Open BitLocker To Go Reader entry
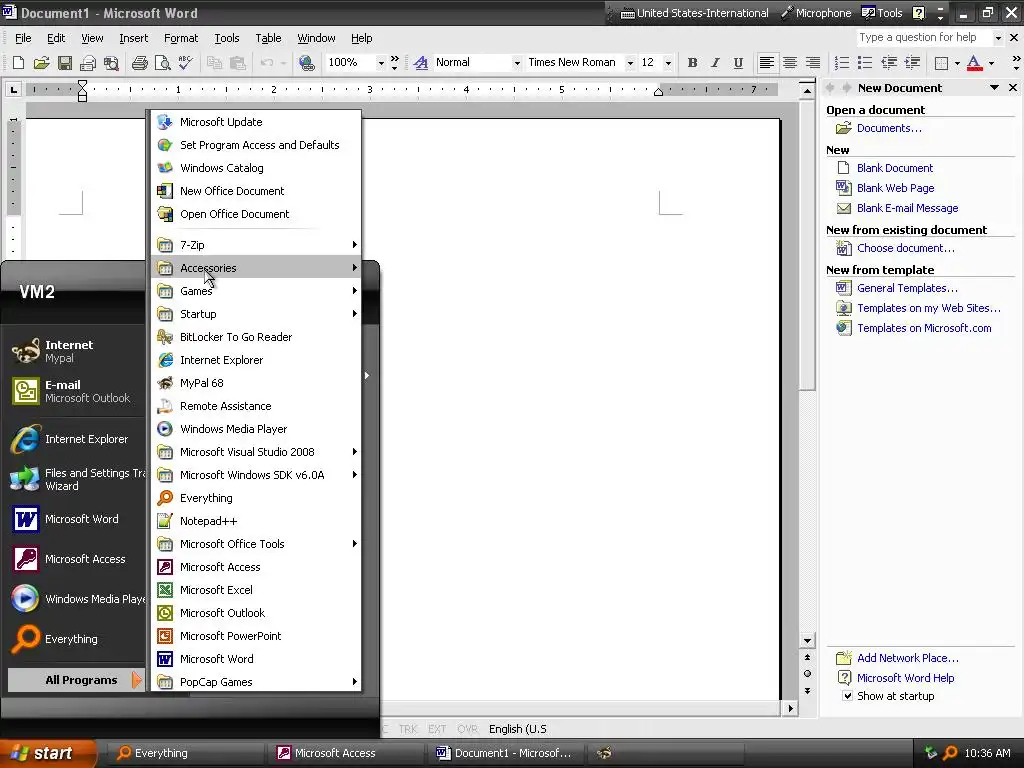Viewport: 1024px width, 768px height. (256, 337)
